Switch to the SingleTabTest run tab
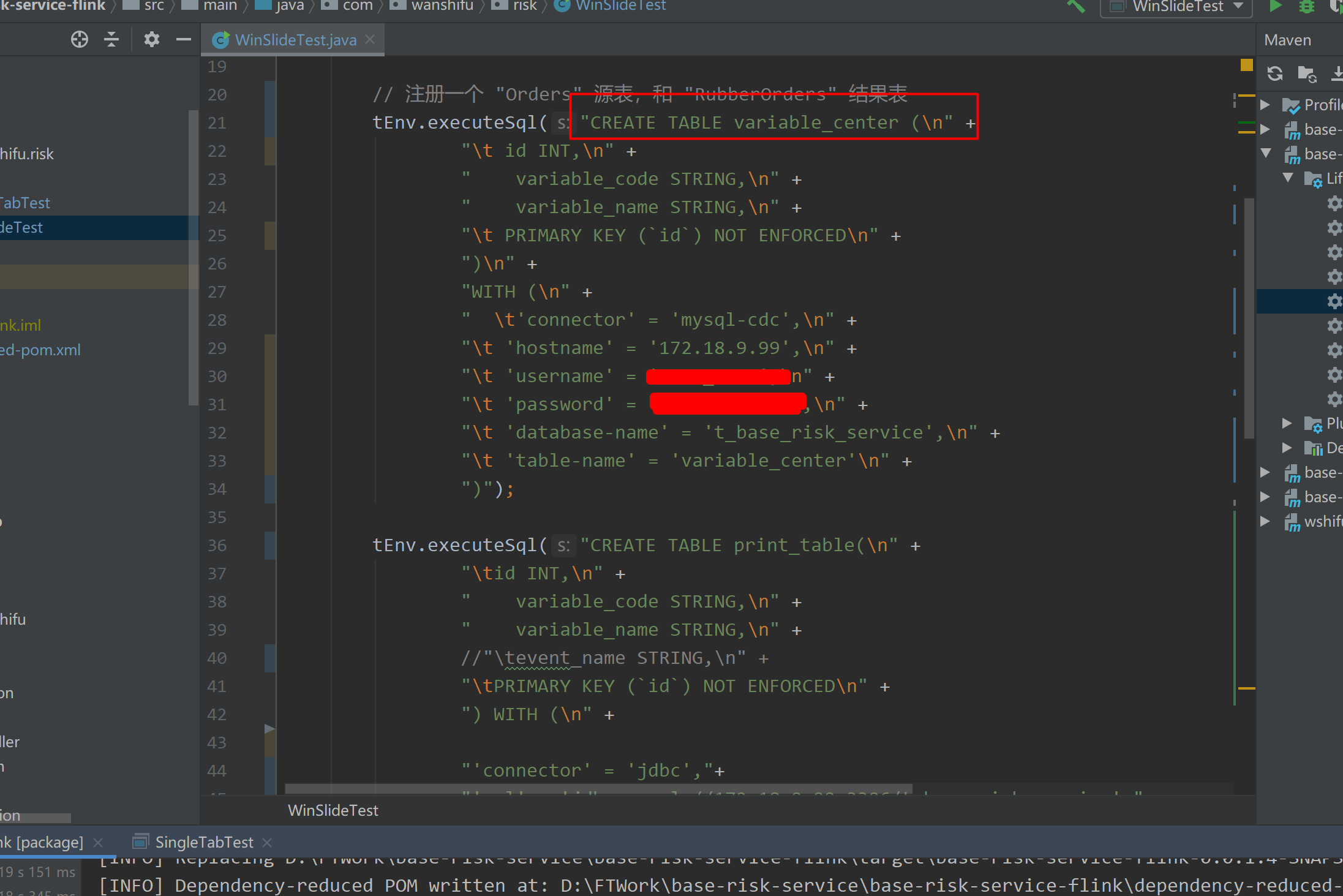The image size is (1343, 896). point(203,842)
